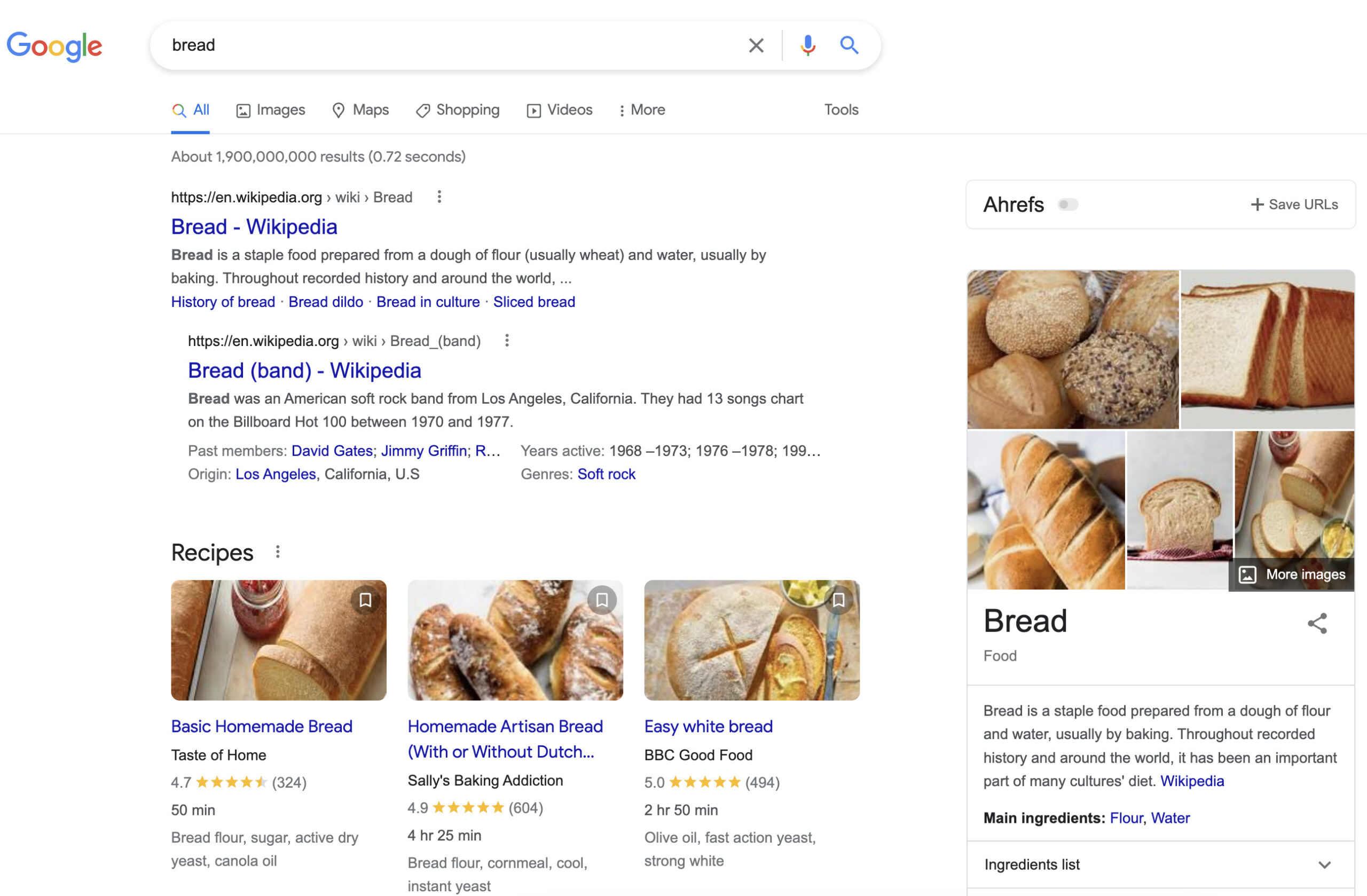The width and height of the screenshot is (1367, 896).
Task: Open the History of bread link
Action: (x=223, y=302)
